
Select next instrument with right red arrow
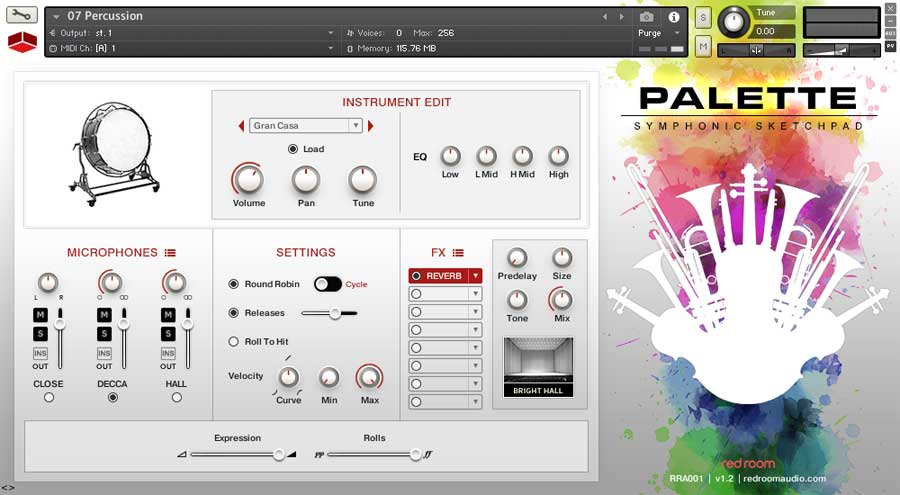click(371, 126)
